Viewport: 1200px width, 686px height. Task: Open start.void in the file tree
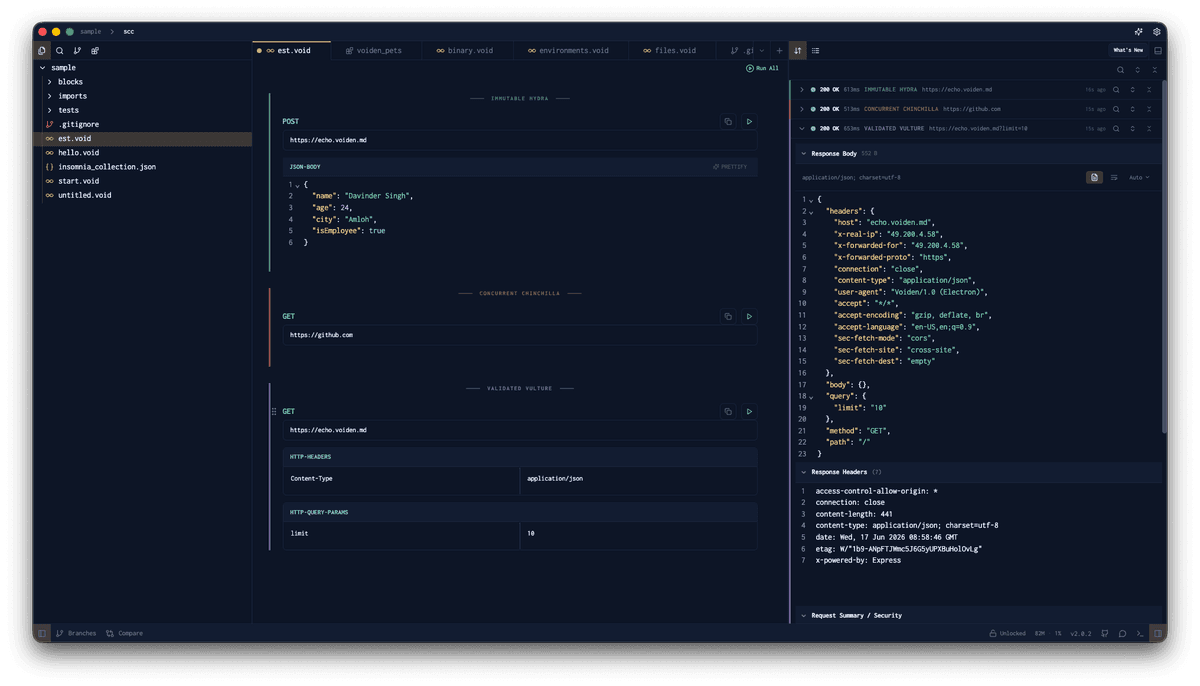[x=78, y=181]
